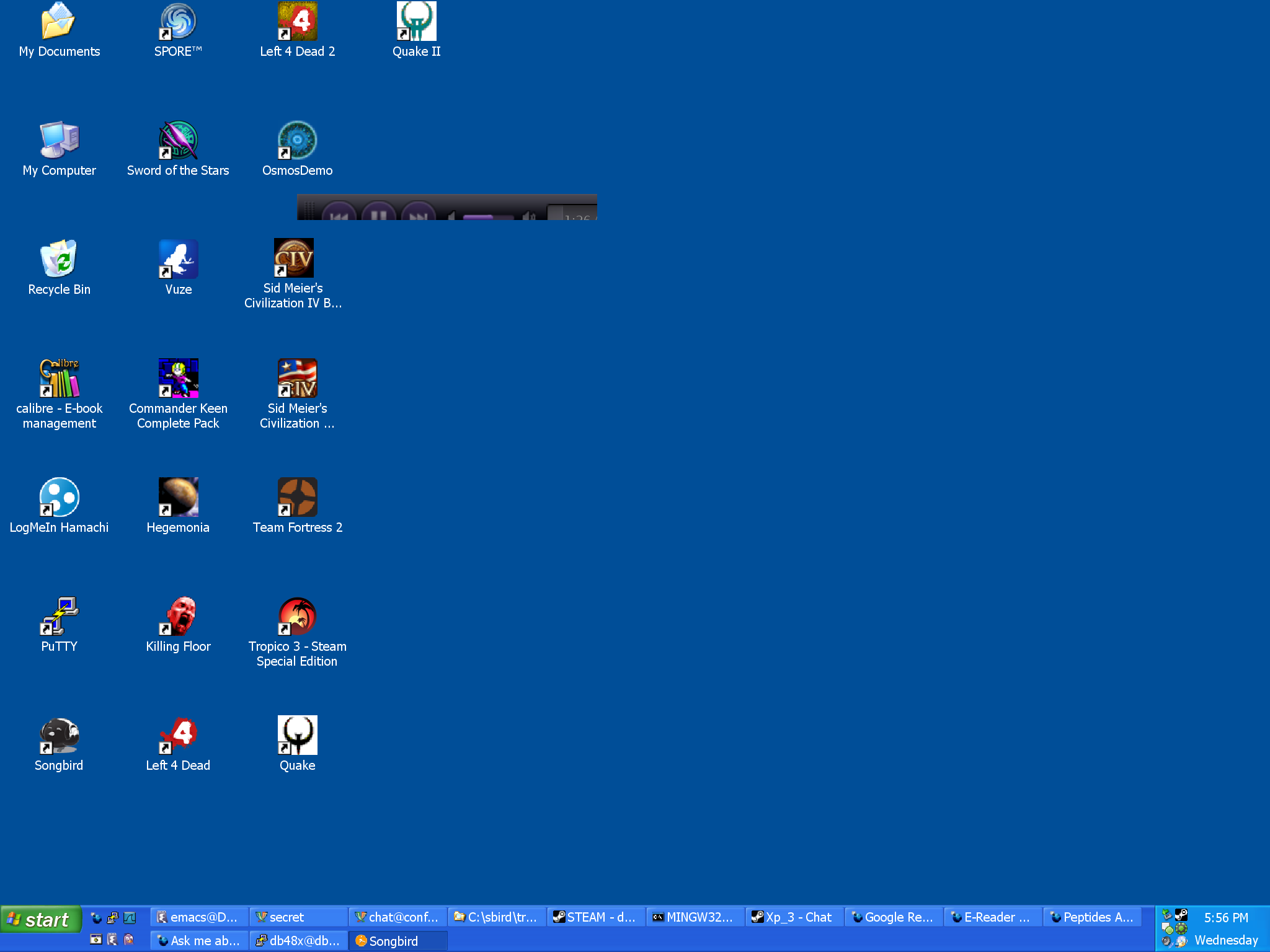
Task: Select the Tropico 3 Steam Special Edition shortcut
Action: tap(297, 633)
